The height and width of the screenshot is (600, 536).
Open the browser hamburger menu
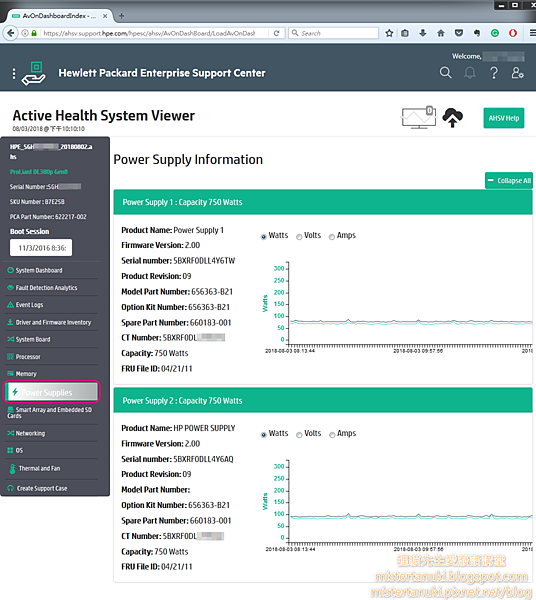click(x=532, y=33)
